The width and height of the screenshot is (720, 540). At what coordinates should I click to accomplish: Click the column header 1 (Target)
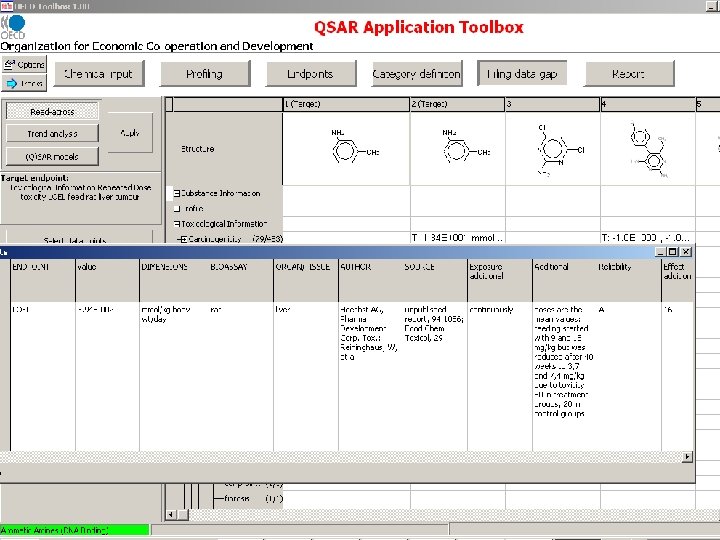click(x=346, y=104)
